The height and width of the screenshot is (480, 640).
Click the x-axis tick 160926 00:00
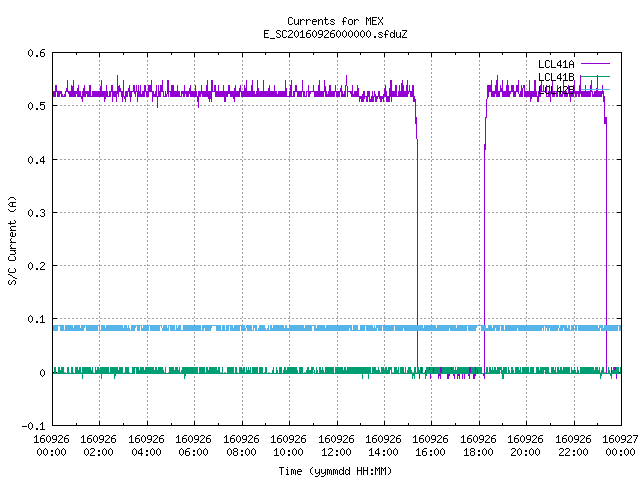51,445
